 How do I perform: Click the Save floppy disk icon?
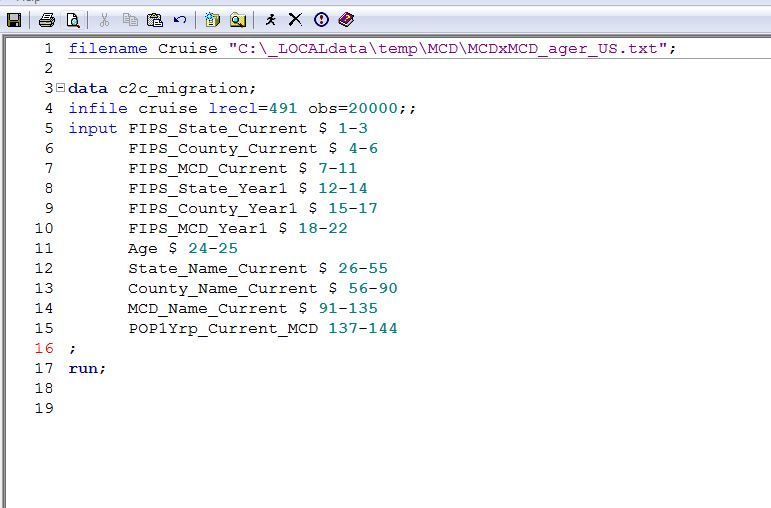pos(14,20)
